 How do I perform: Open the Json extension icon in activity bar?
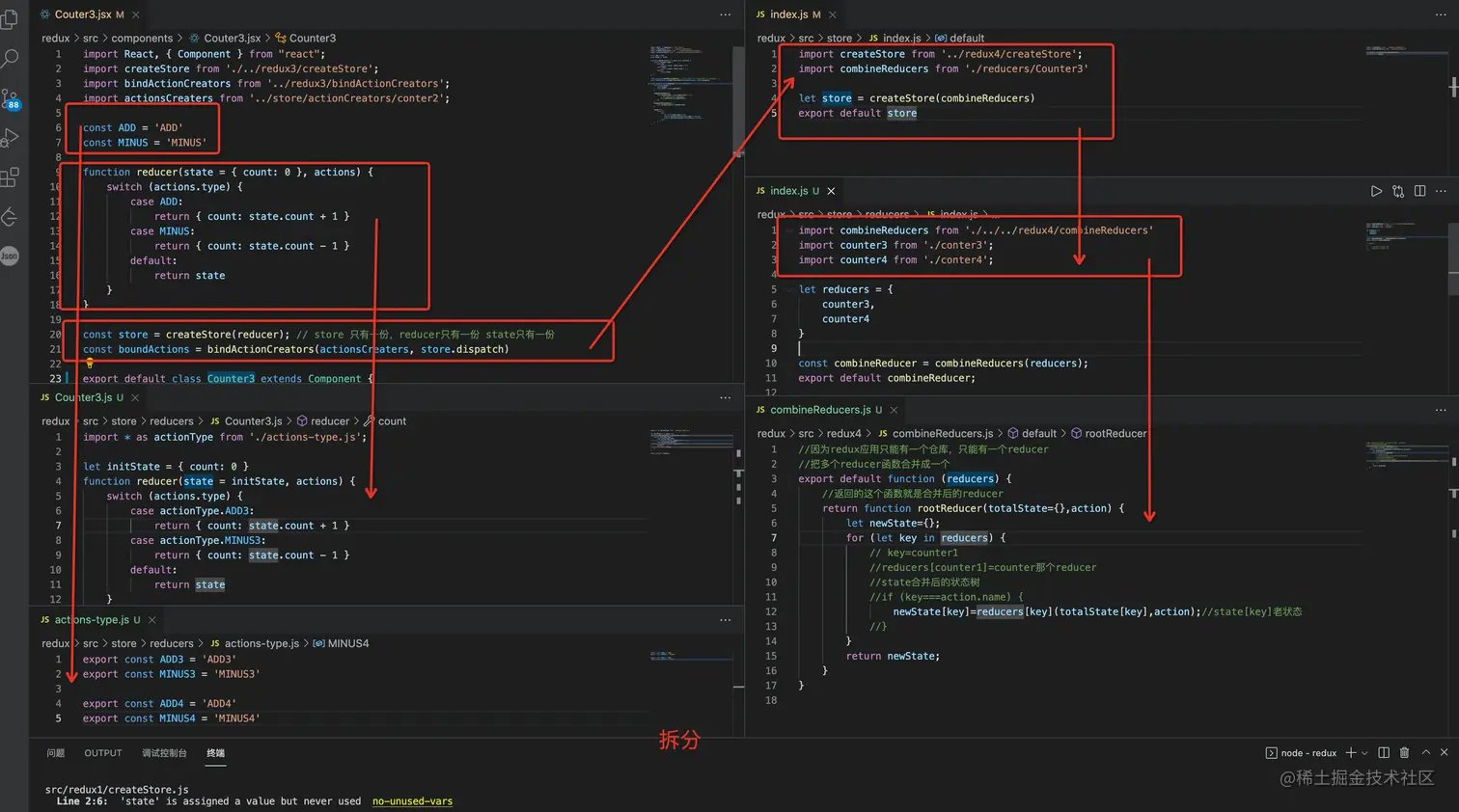click(10, 256)
